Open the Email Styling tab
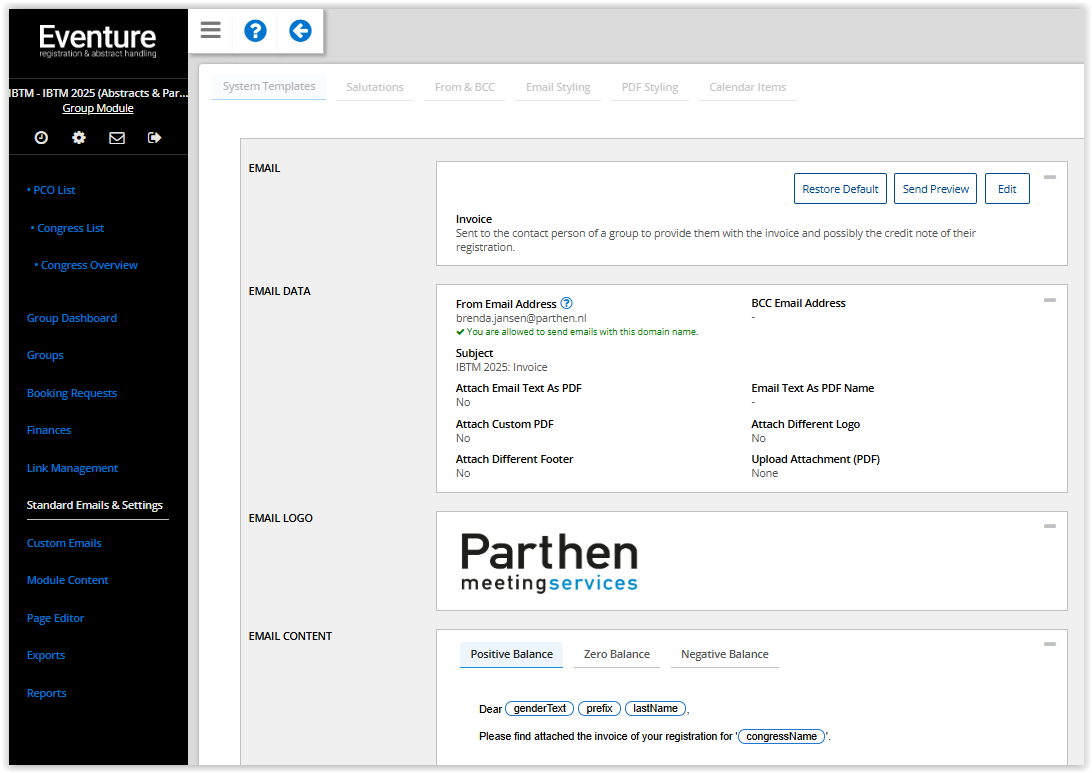The height and width of the screenshot is (773, 1092). coord(558,87)
